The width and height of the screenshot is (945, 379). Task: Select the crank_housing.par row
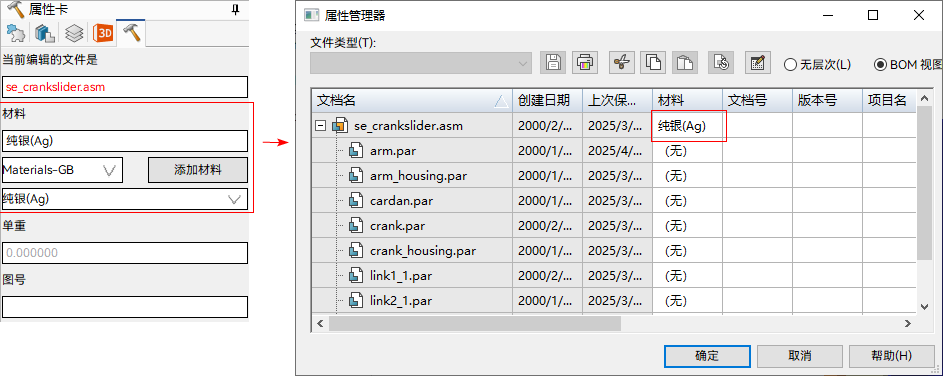614,251
